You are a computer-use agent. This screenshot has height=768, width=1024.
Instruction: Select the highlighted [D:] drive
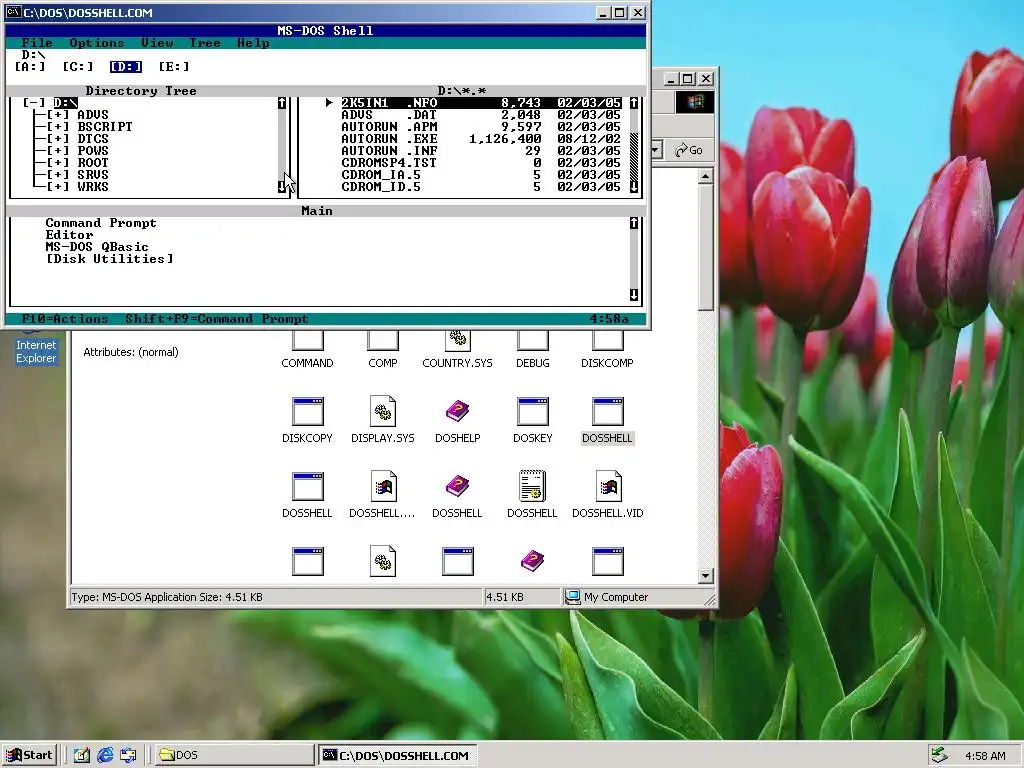[x=126, y=67]
